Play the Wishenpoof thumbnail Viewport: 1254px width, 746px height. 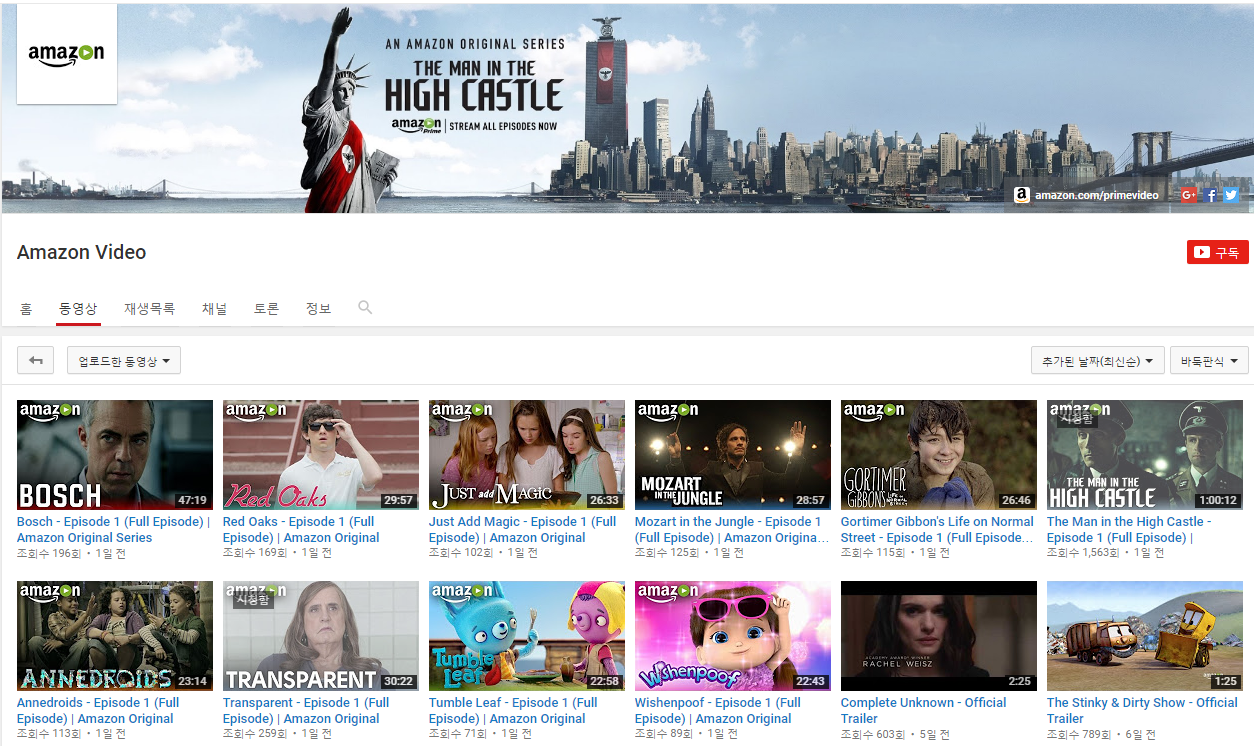pyautogui.click(x=733, y=636)
